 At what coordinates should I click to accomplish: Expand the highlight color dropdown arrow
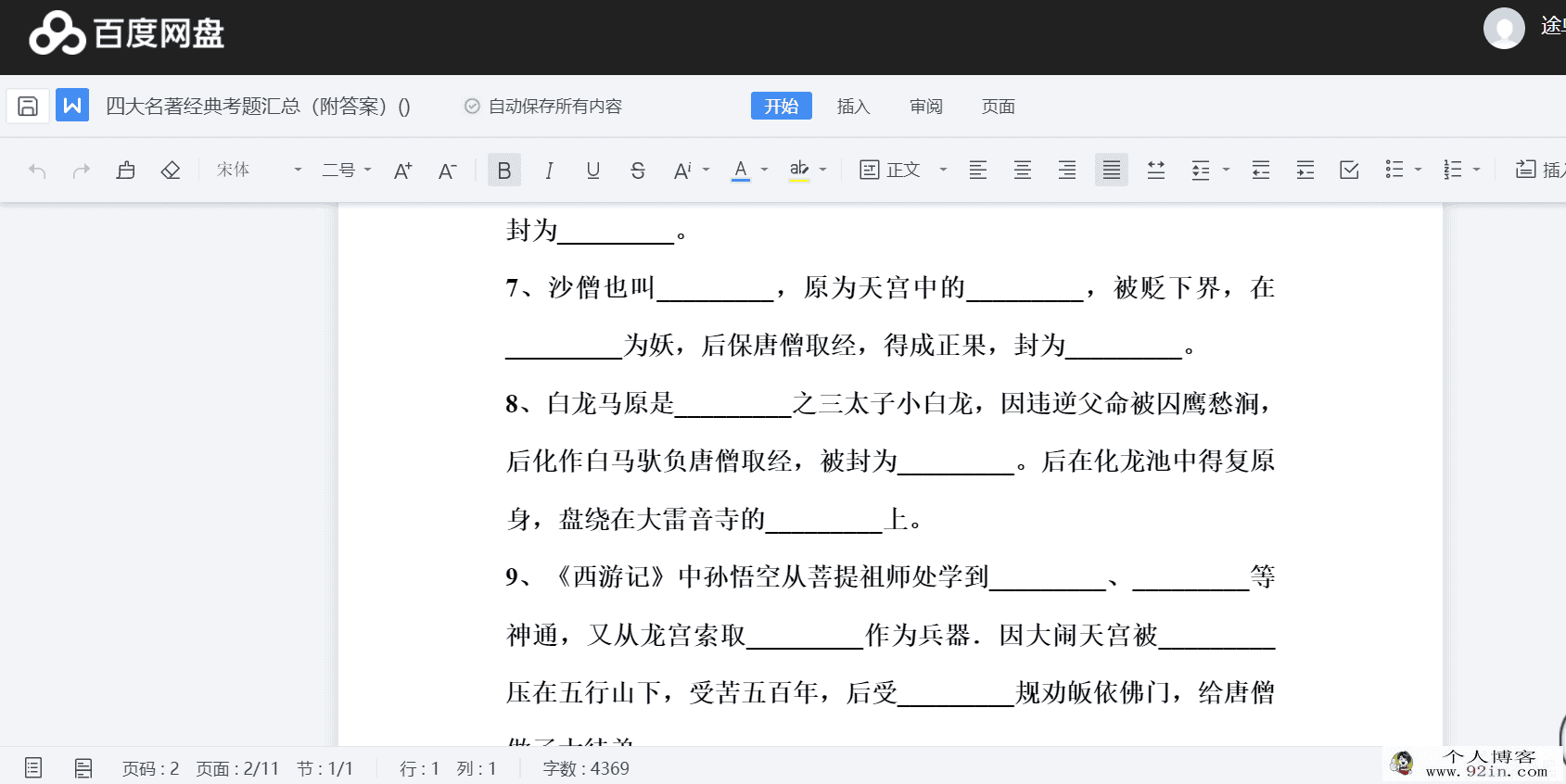tap(822, 171)
